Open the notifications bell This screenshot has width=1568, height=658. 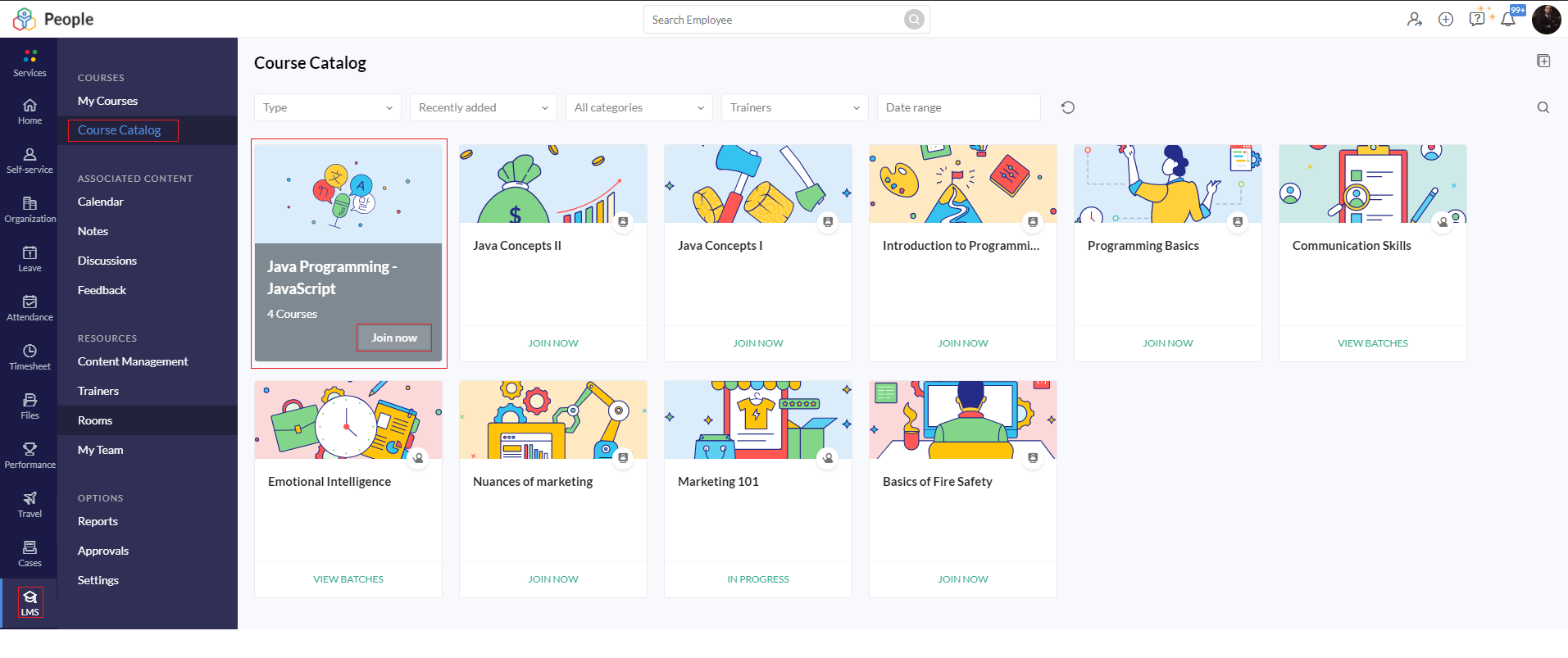[x=1508, y=19]
